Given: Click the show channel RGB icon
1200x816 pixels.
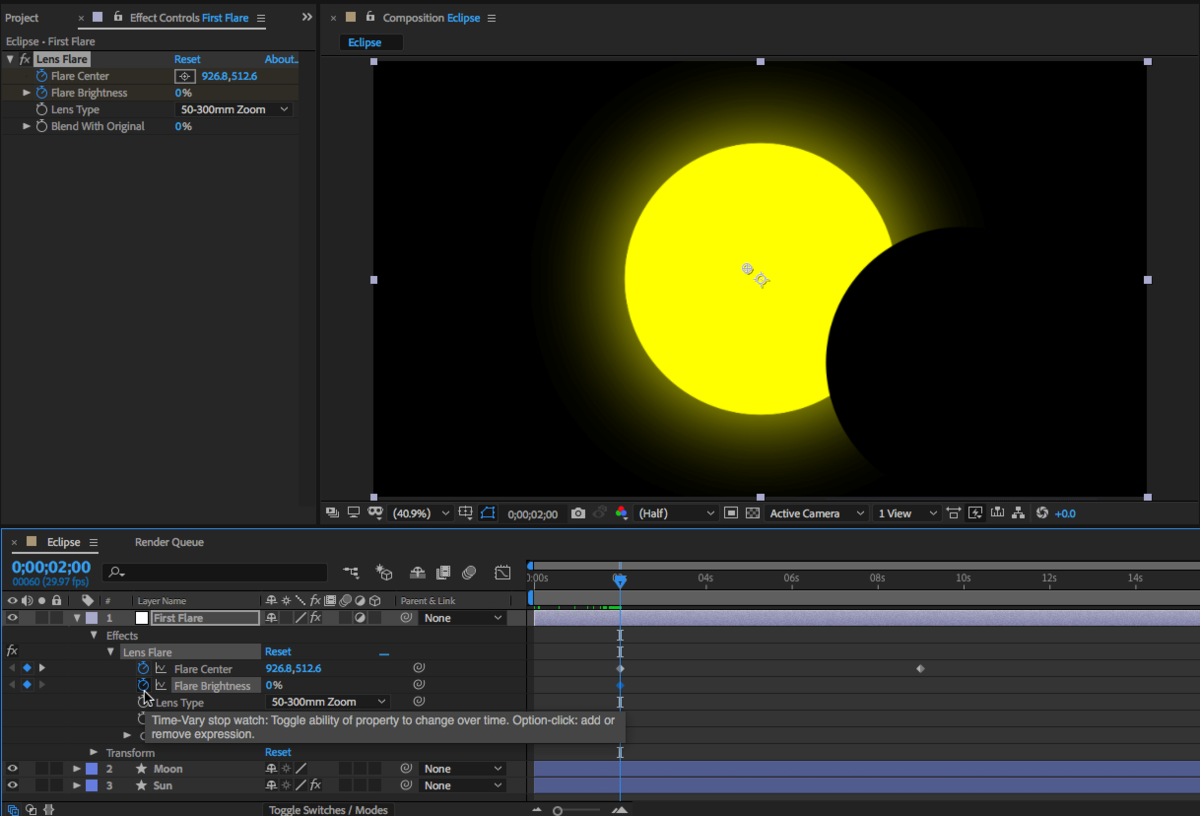Looking at the screenshot, I should click(621, 513).
